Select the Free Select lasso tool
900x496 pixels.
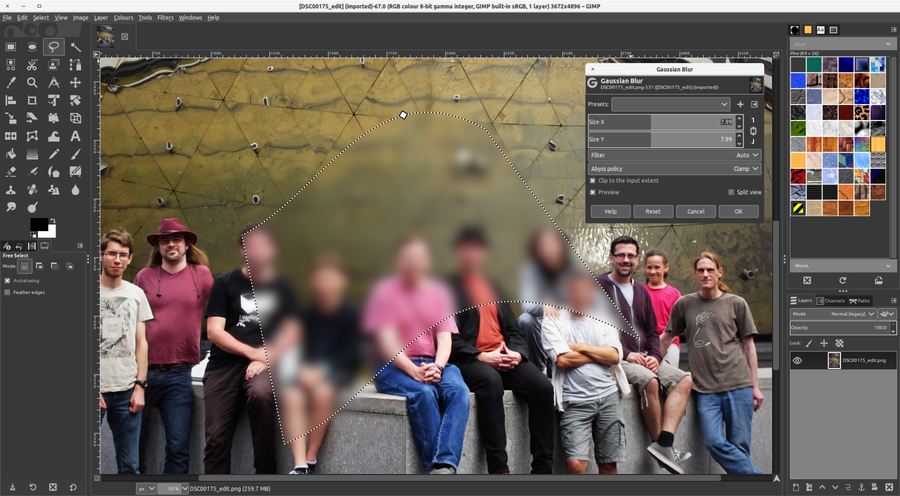pos(54,46)
